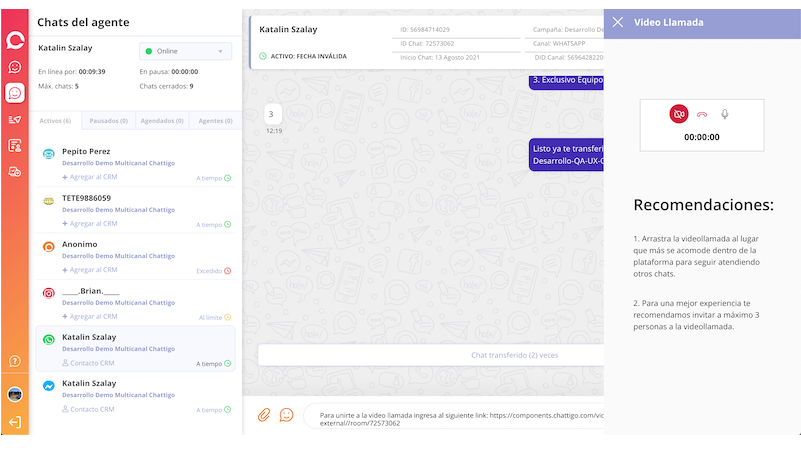The height and width of the screenshot is (450, 801).
Task: Click the ID: 56984714029 field
Action: click(x=425, y=30)
